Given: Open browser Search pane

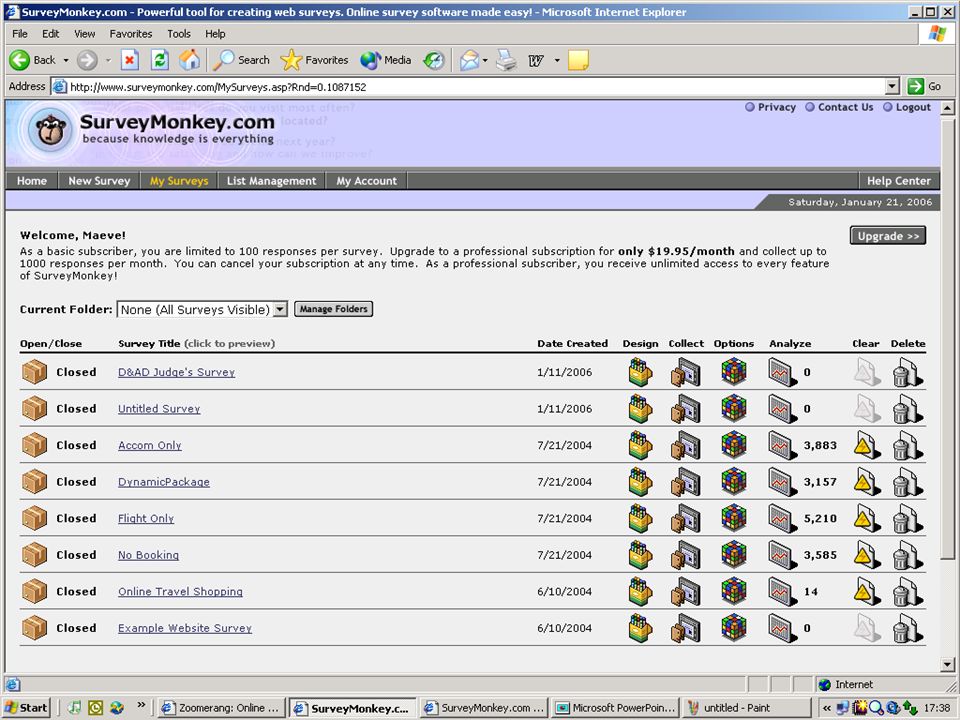Looking at the screenshot, I should [x=242, y=60].
